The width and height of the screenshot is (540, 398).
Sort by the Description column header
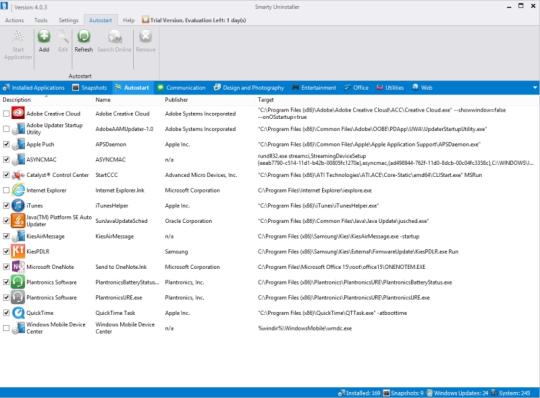(x=17, y=100)
